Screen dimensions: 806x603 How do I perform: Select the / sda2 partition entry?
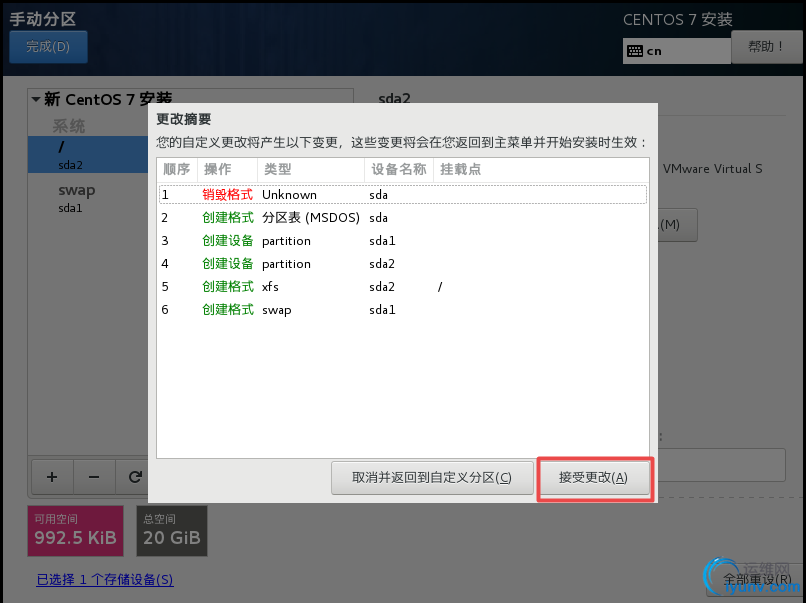[x=88, y=154]
